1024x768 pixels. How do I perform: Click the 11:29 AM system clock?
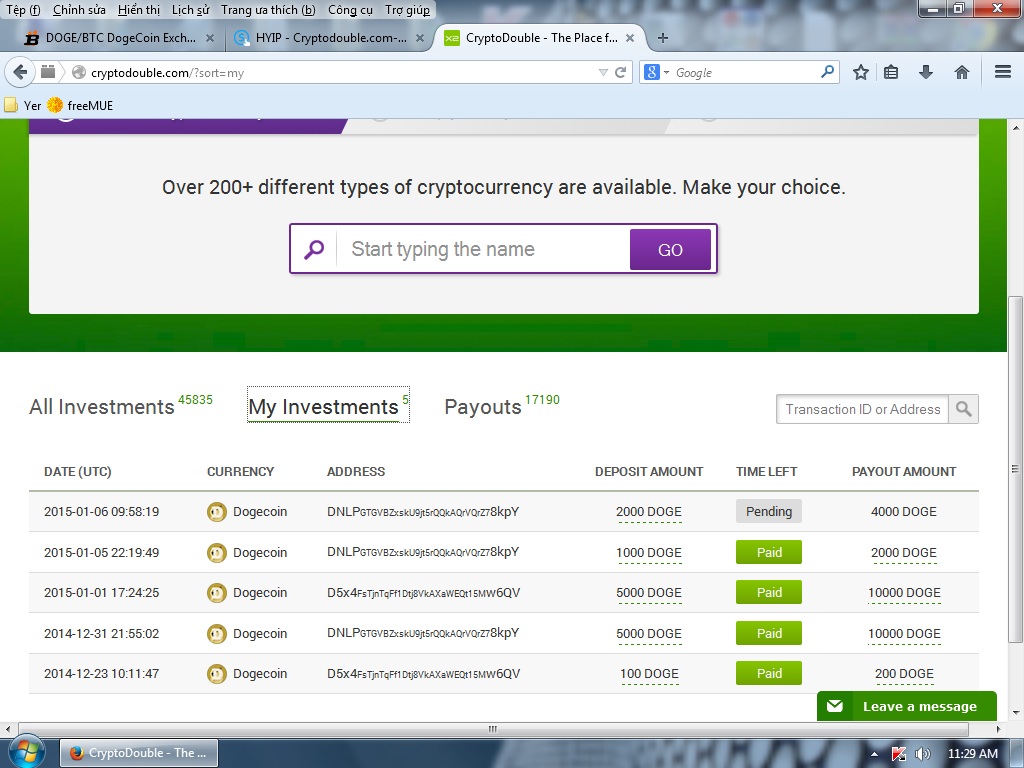[x=972, y=754]
